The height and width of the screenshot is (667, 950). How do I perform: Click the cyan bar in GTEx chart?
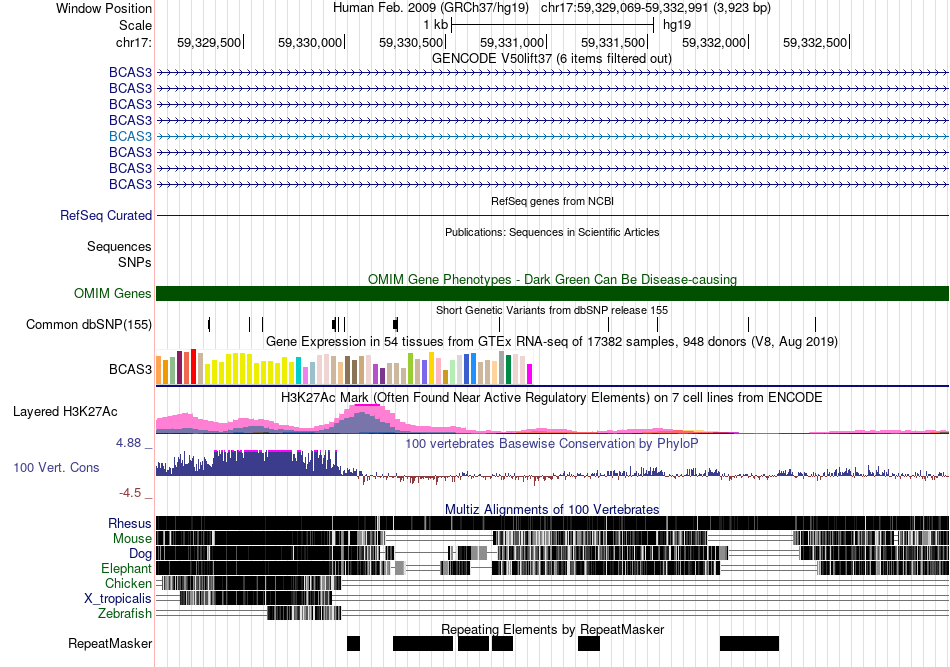(x=298, y=371)
